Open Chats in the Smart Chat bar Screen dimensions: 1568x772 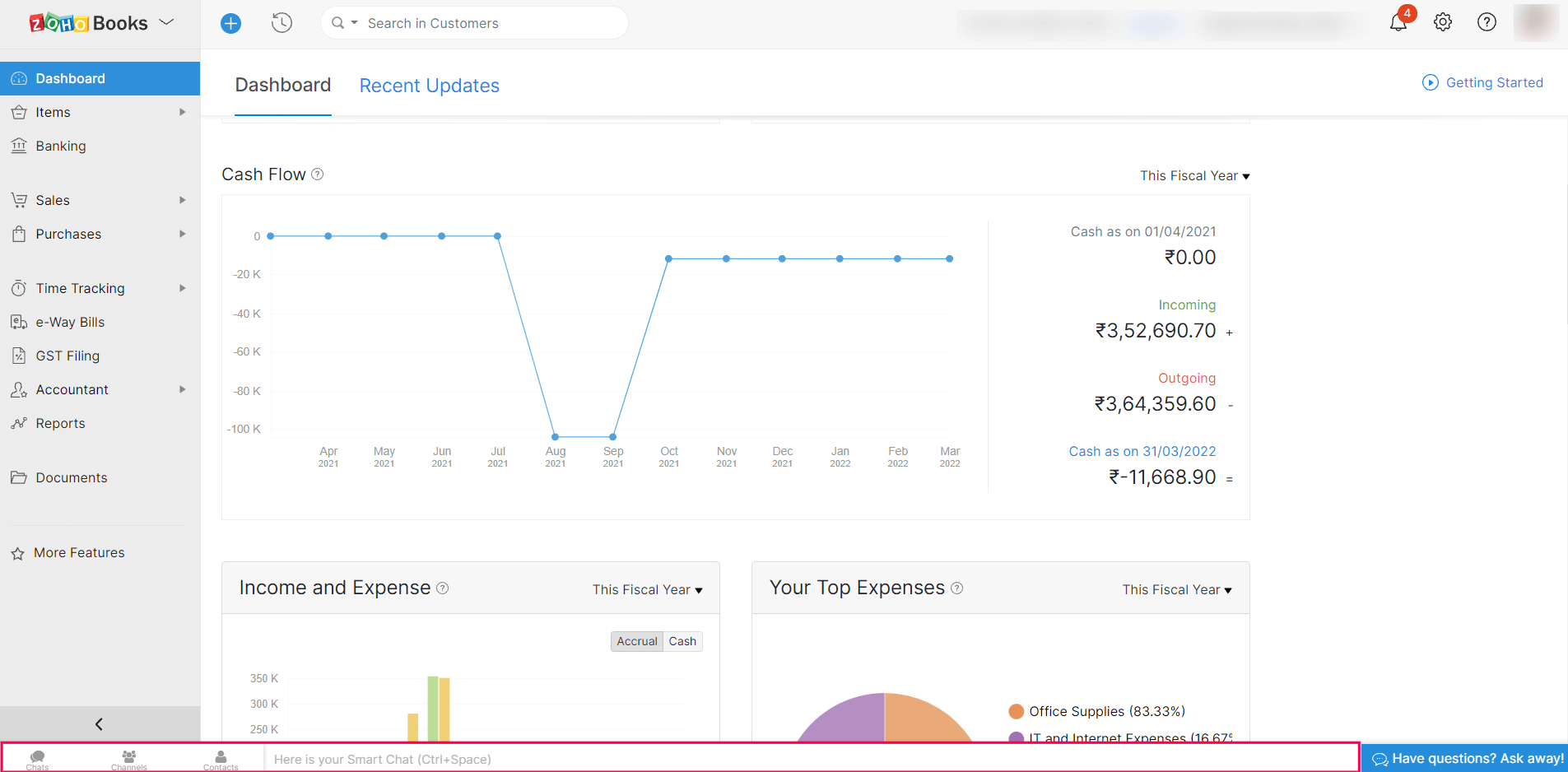37,759
